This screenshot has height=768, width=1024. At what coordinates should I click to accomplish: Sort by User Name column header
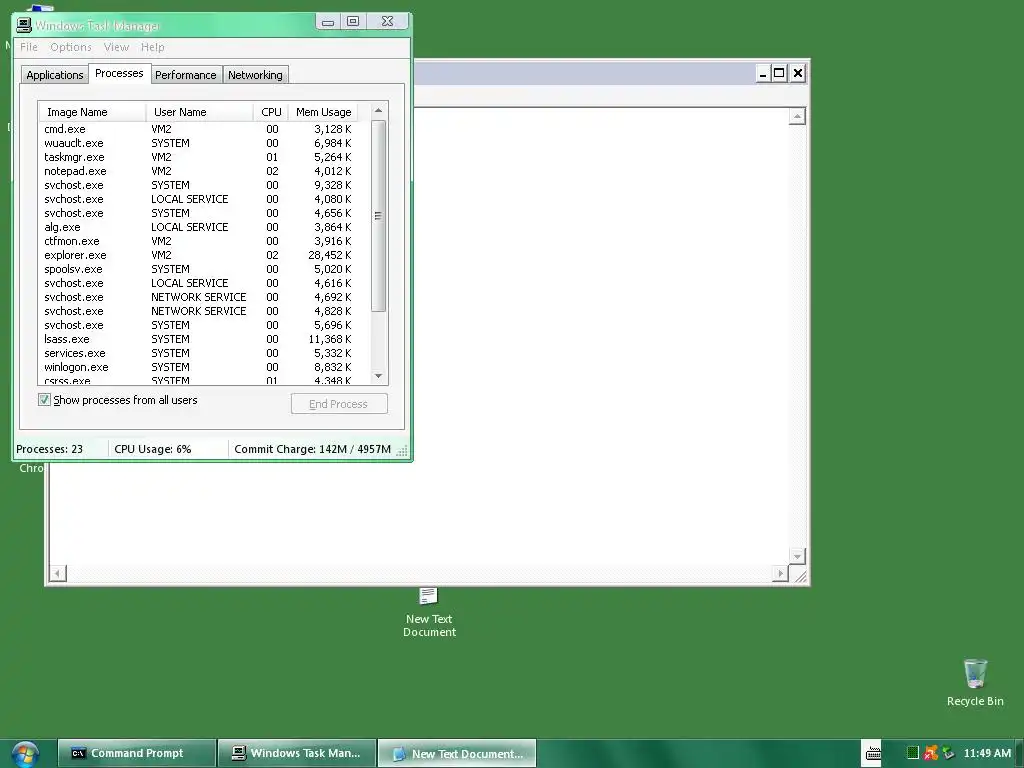[x=199, y=112]
